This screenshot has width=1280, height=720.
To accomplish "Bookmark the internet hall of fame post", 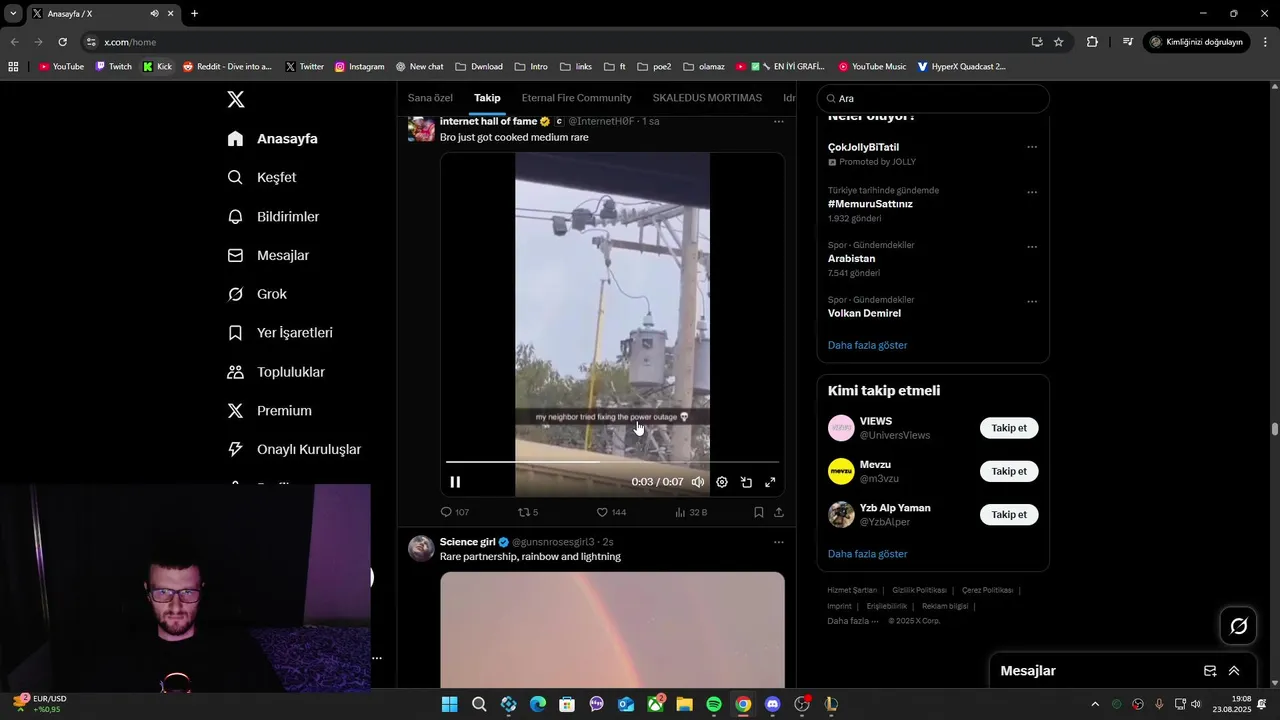I will 759,512.
